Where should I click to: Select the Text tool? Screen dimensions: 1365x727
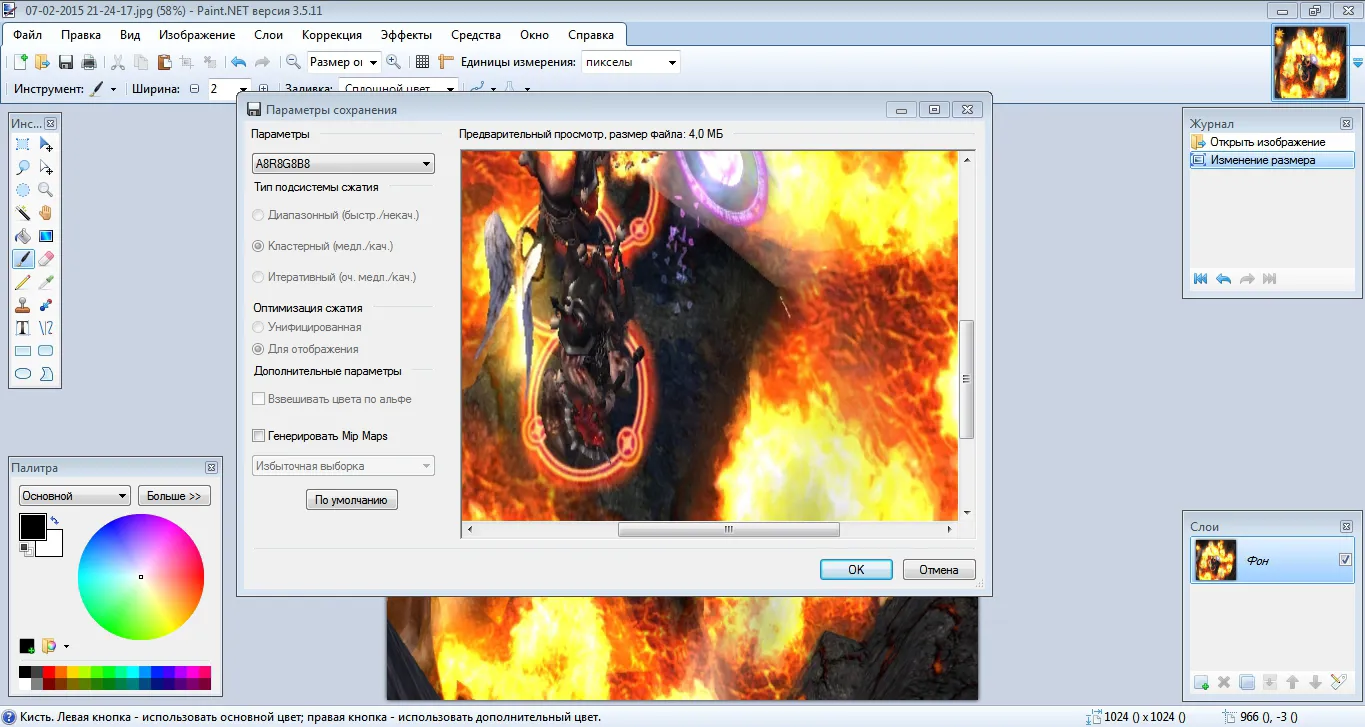pyautogui.click(x=22, y=328)
